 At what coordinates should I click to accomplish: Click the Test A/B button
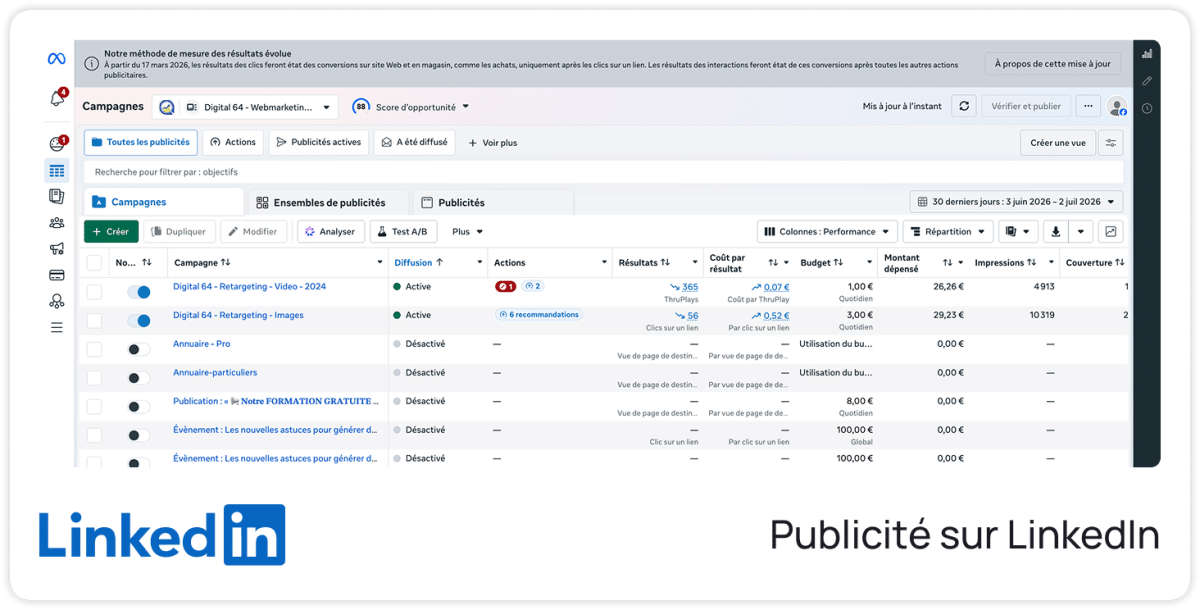point(403,232)
